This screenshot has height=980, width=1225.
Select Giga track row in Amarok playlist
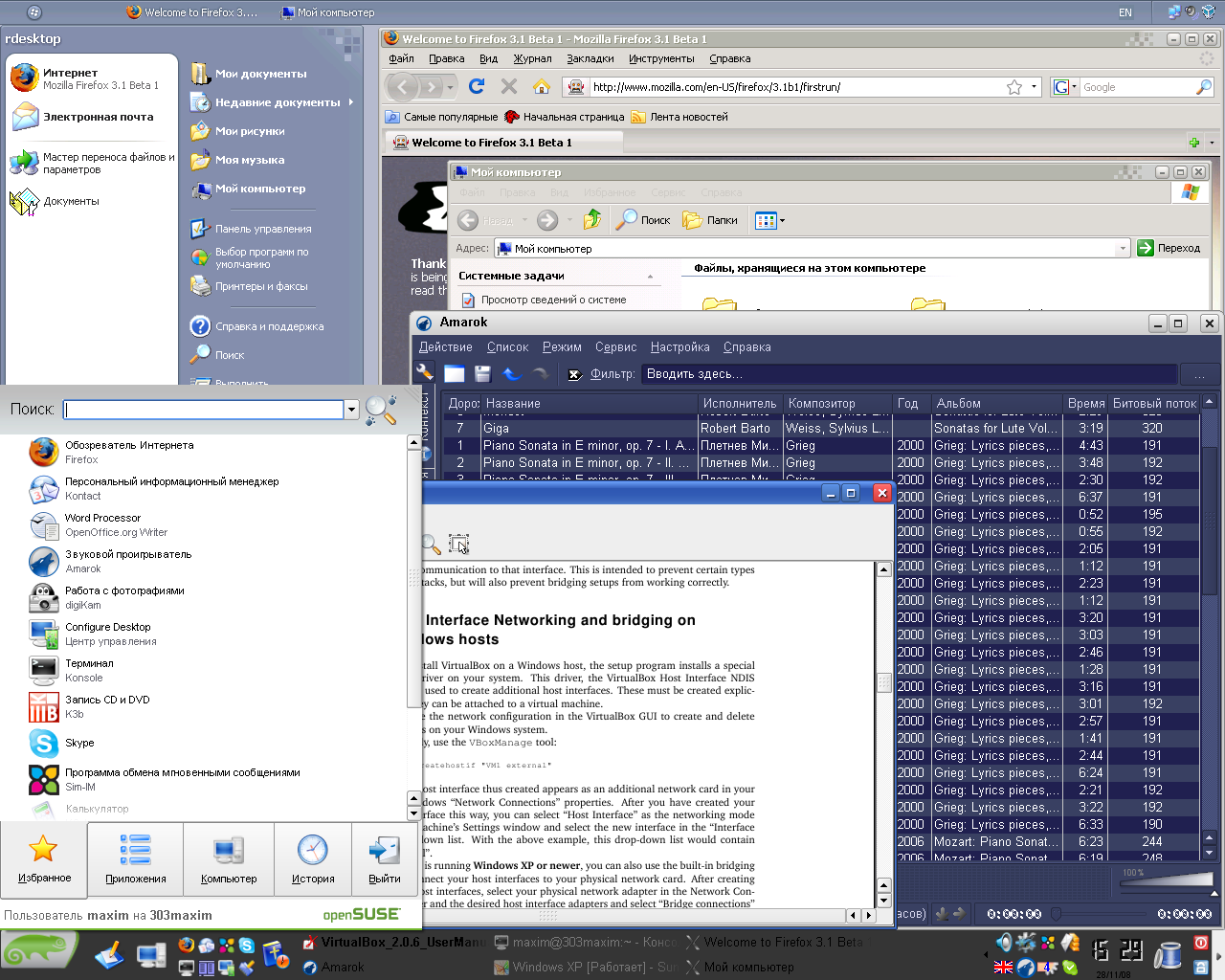(823, 428)
